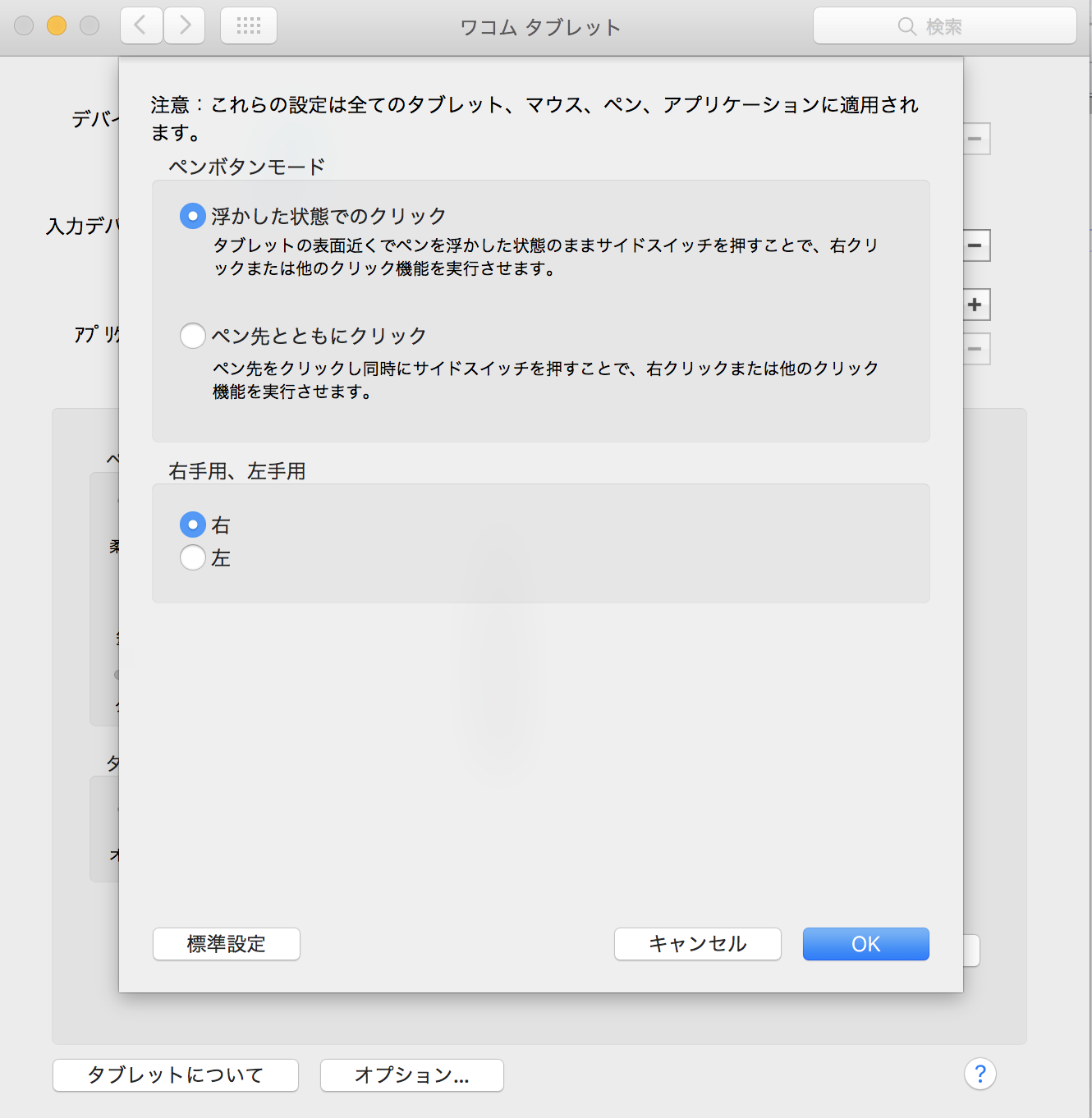Click the minus button below the plus button

(x=975, y=349)
